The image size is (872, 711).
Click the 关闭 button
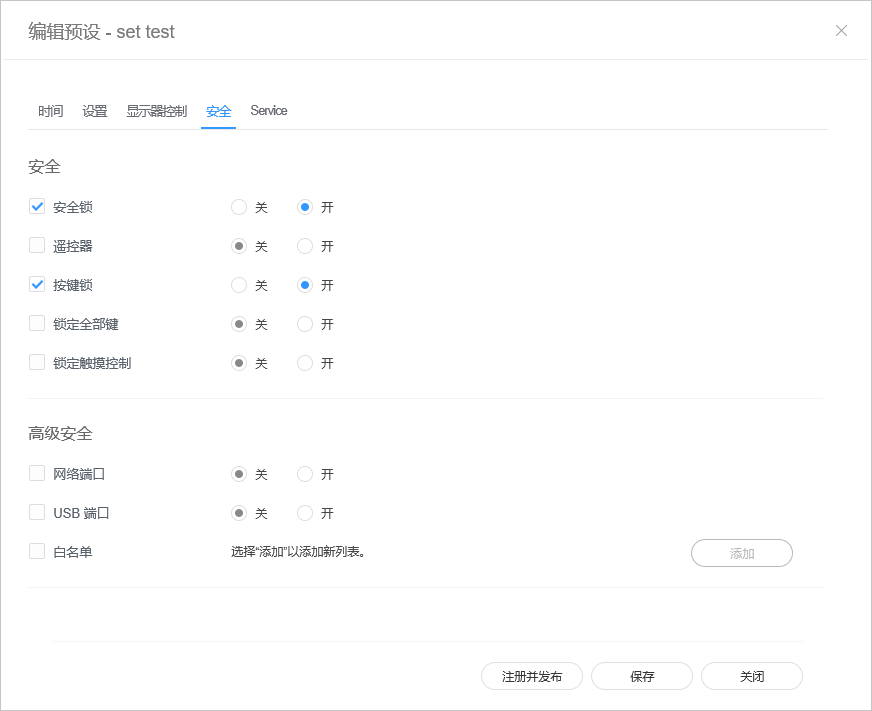click(752, 676)
